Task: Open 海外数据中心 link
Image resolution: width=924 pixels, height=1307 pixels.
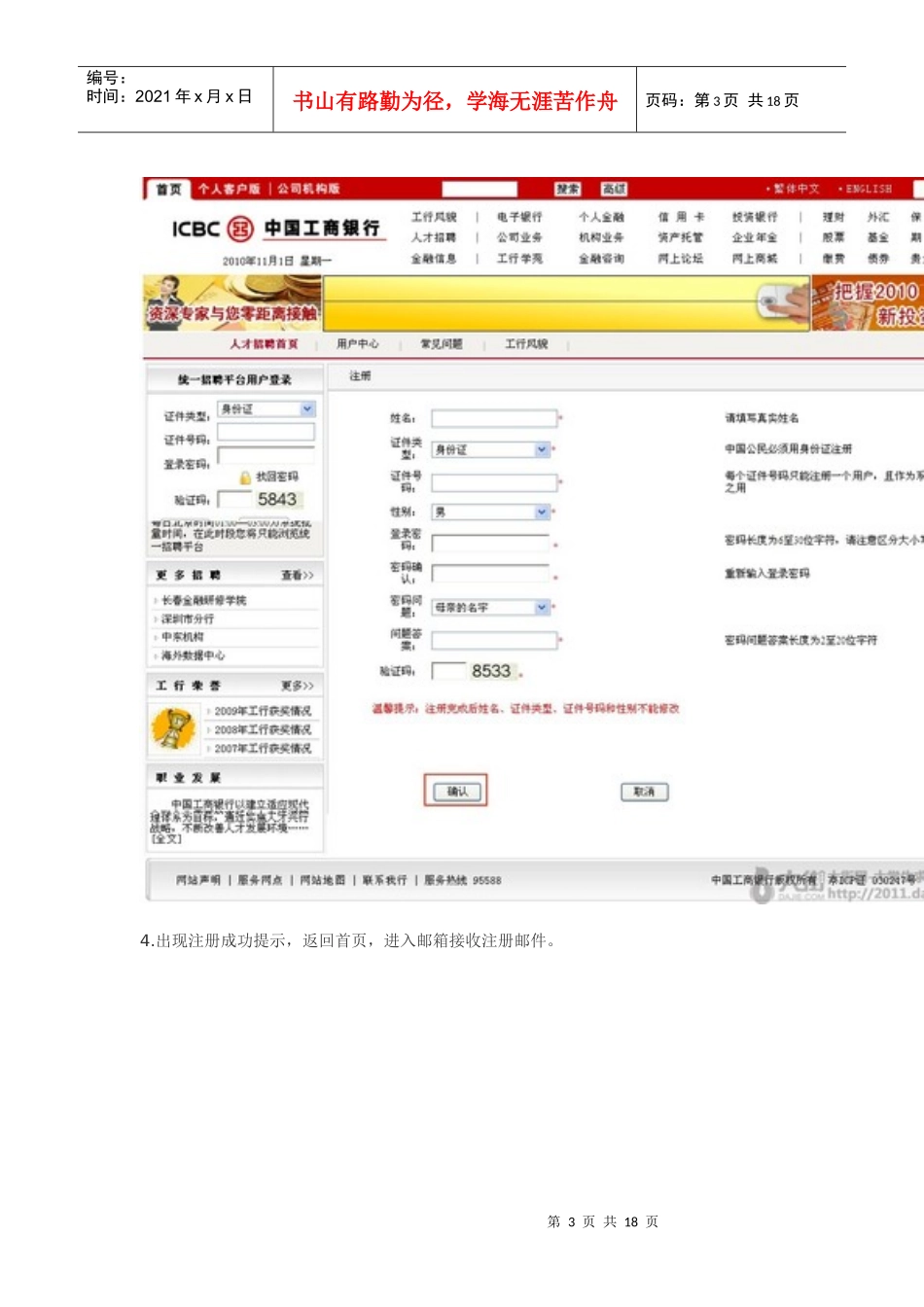Action: pos(193,655)
